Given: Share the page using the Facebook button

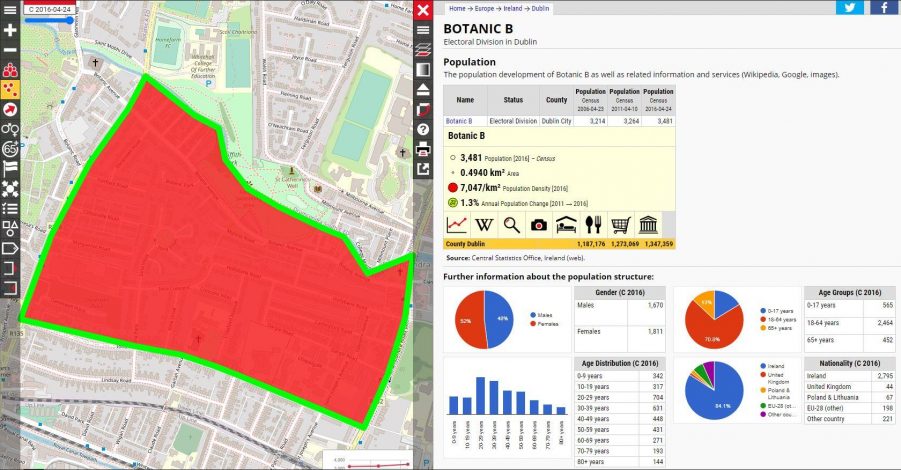Looking at the screenshot, I should tap(883, 7).
